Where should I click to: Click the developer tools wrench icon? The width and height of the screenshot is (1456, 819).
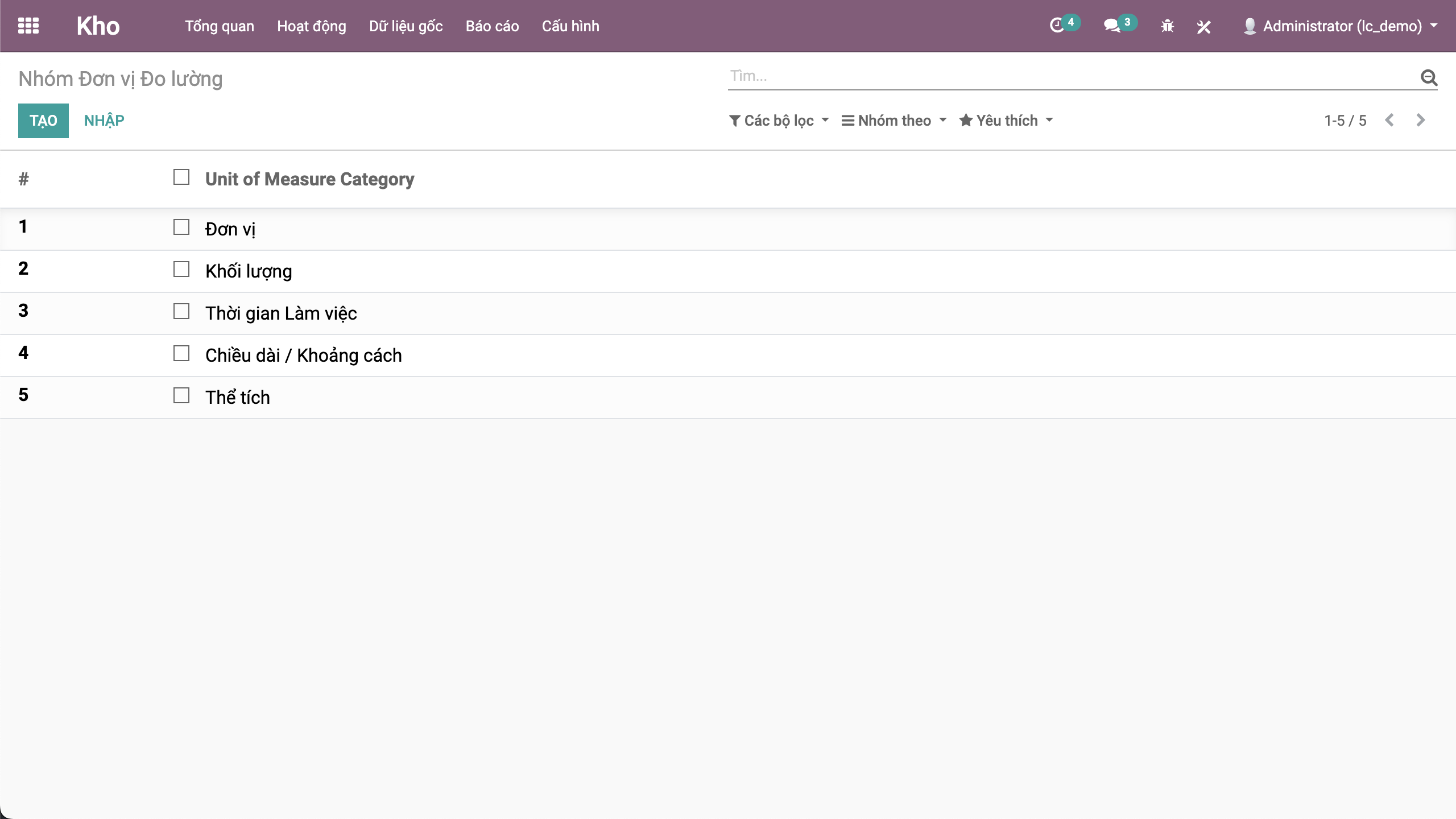pos(1203,26)
